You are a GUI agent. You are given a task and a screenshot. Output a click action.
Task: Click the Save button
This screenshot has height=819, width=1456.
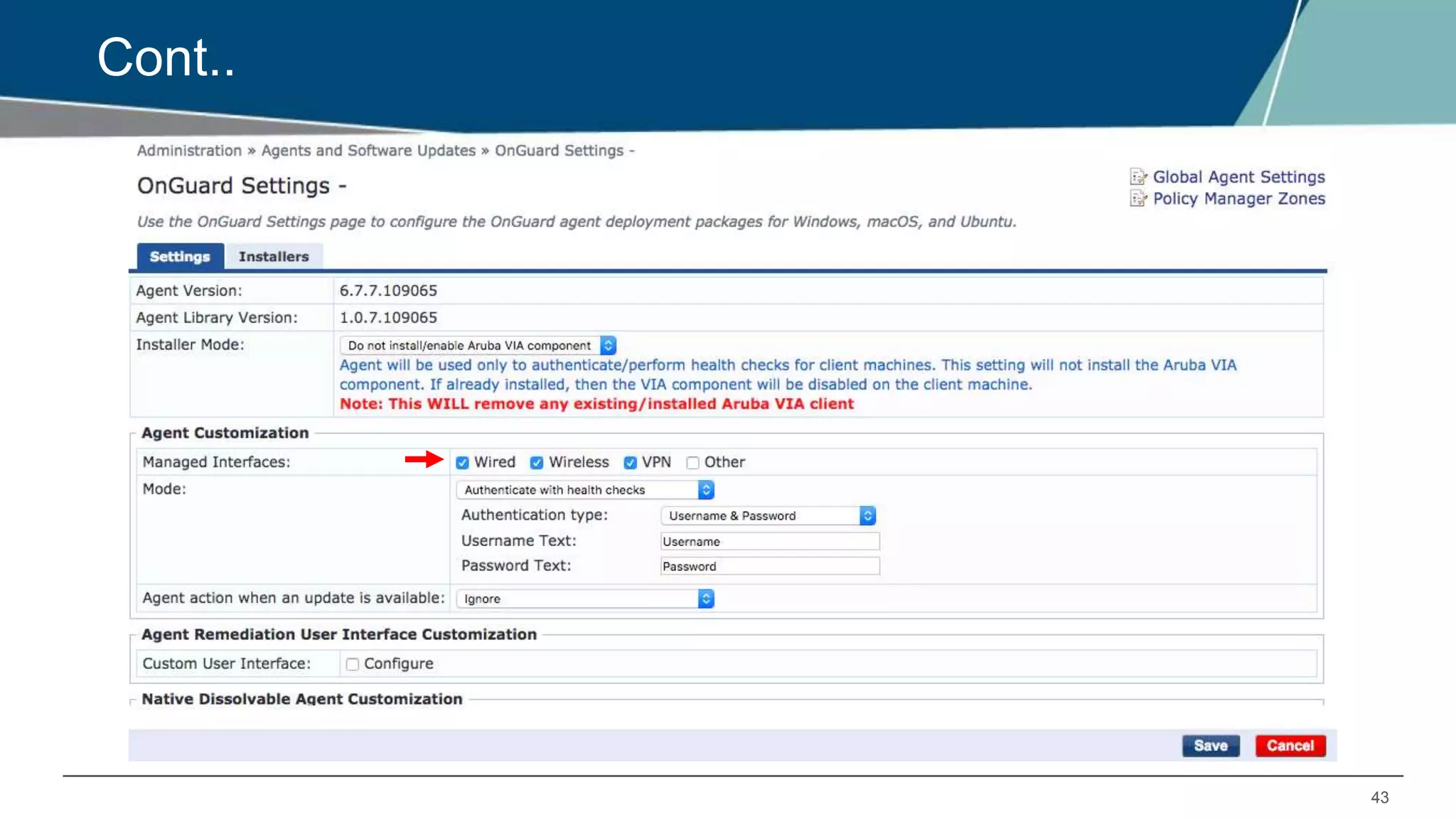pos(1211,746)
